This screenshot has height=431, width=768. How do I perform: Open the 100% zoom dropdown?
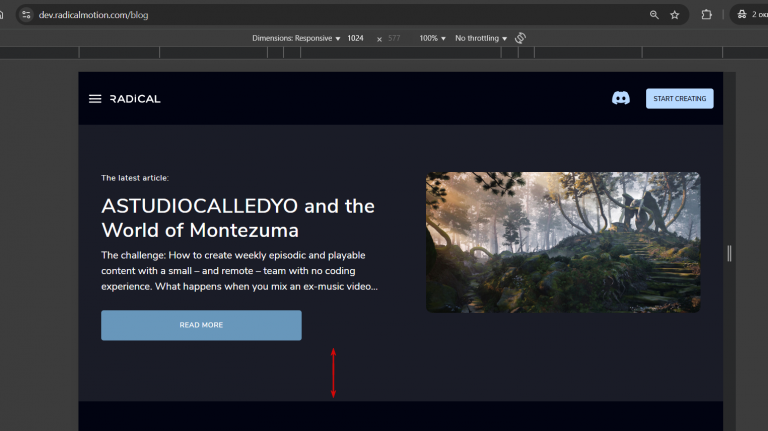click(432, 38)
